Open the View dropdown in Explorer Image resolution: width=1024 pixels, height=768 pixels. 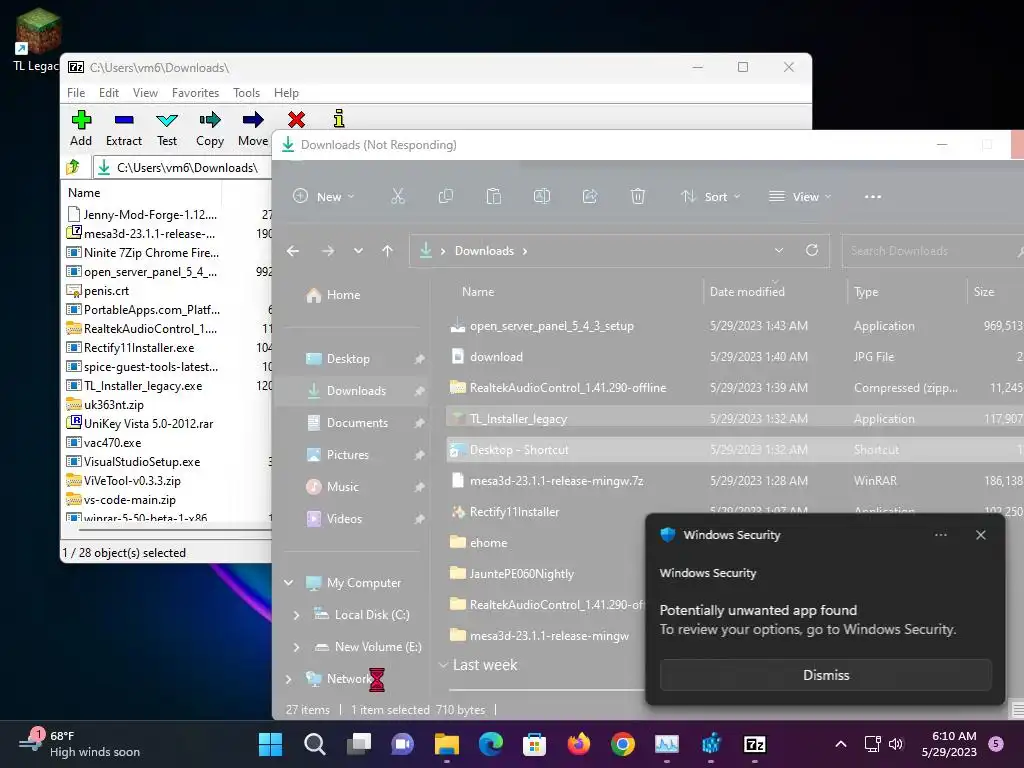point(800,197)
